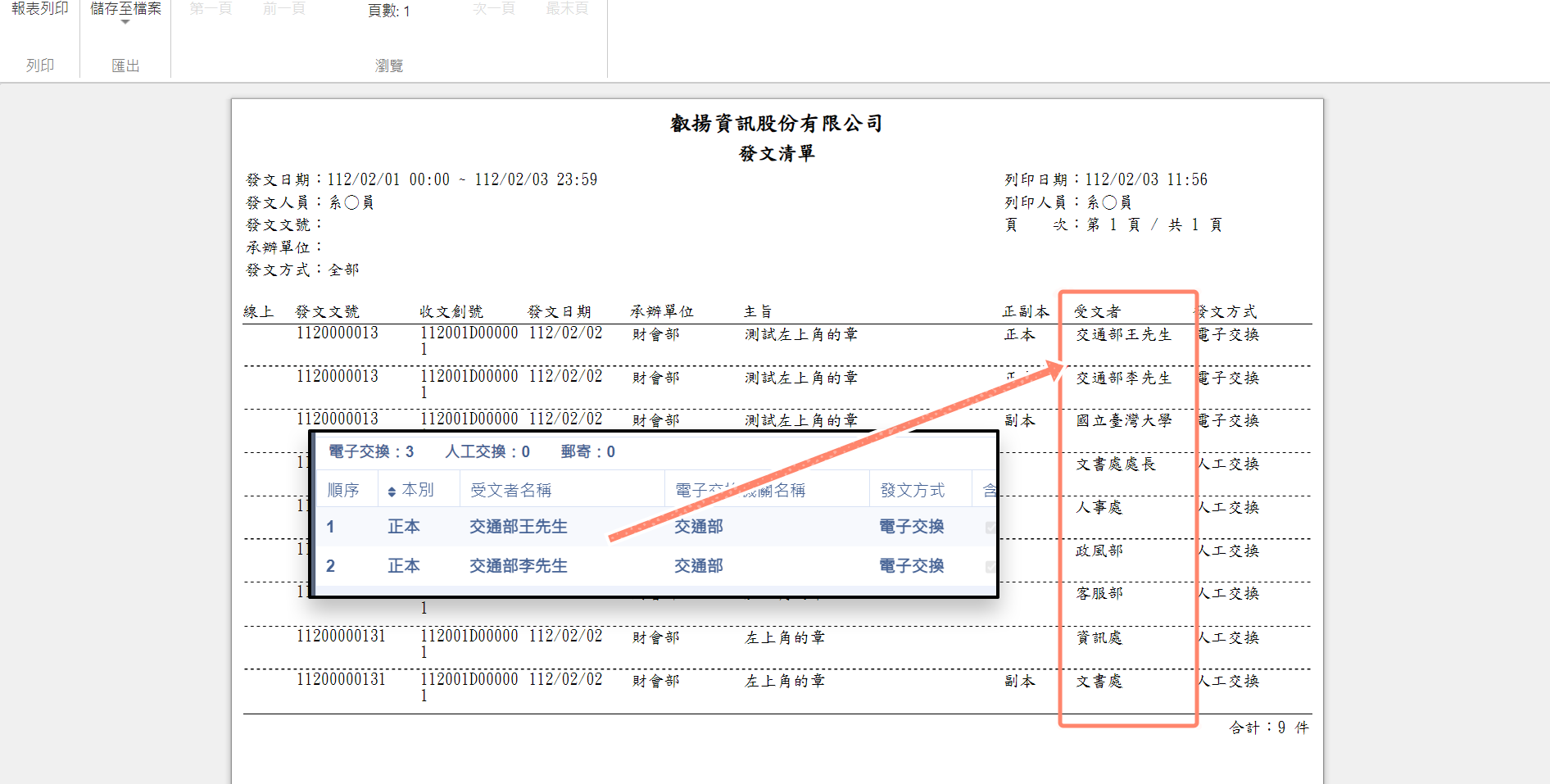Click 文書處處長 in the report recipient column
1550x784 pixels.
[x=1115, y=465]
